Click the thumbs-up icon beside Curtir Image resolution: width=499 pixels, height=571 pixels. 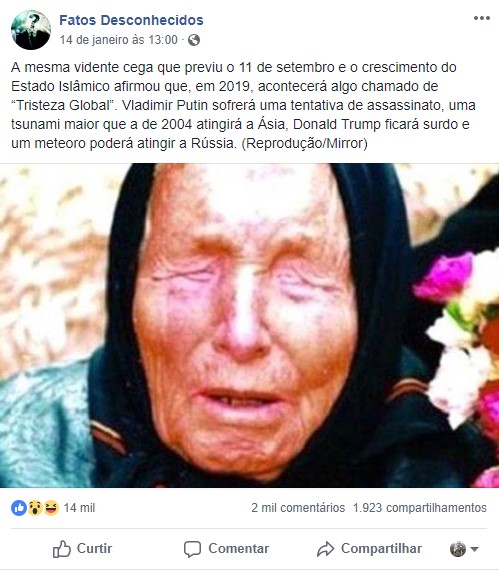coord(62,549)
